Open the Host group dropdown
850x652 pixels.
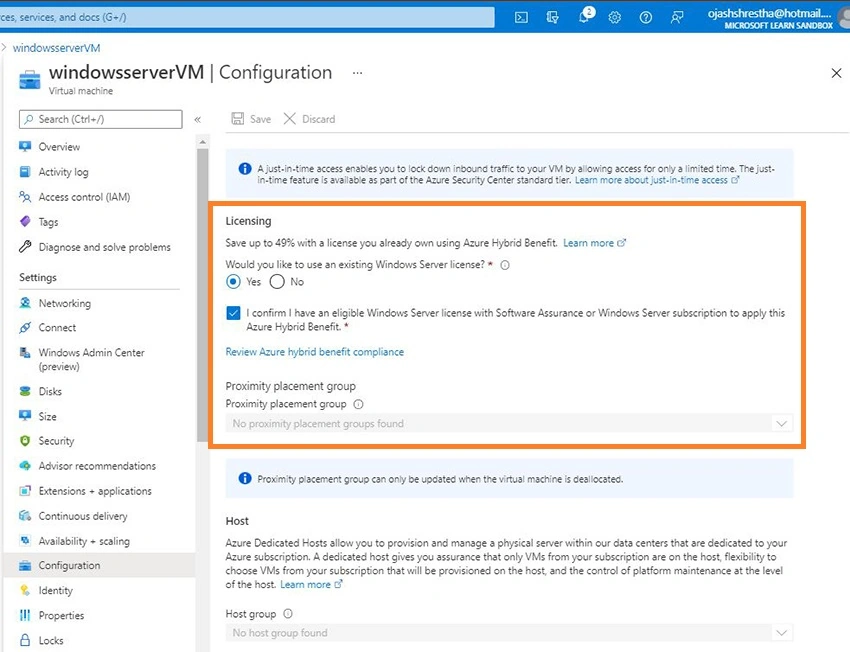[x=509, y=632]
